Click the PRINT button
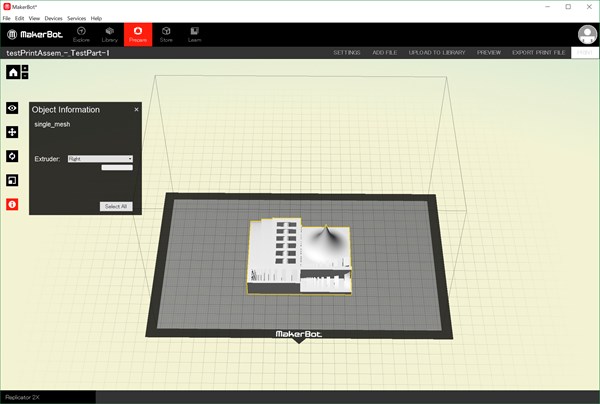Image resolution: width=600 pixels, height=404 pixels. (585, 52)
